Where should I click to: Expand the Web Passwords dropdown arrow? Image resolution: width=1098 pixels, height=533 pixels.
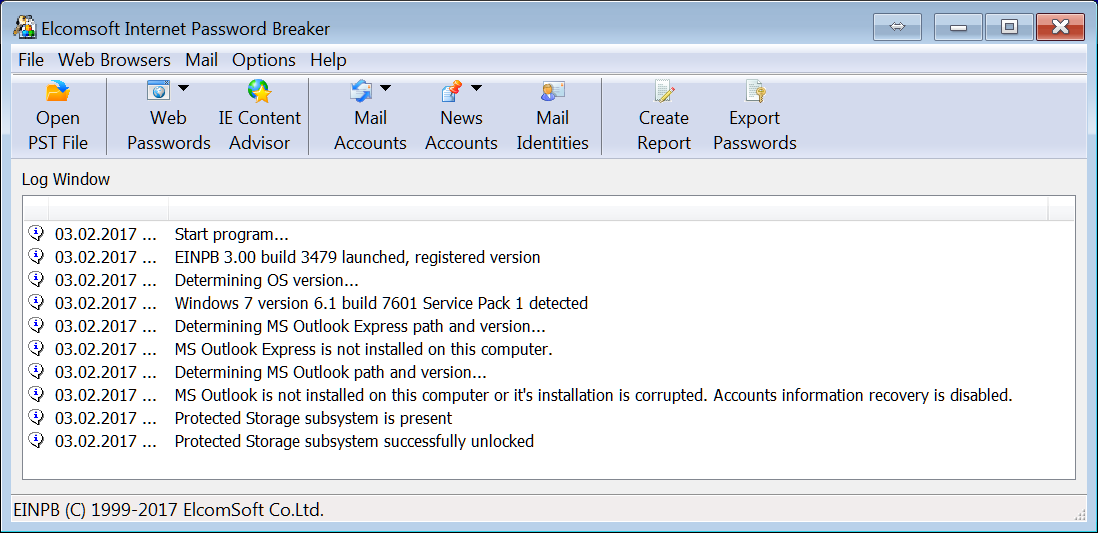[x=183, y=89]
